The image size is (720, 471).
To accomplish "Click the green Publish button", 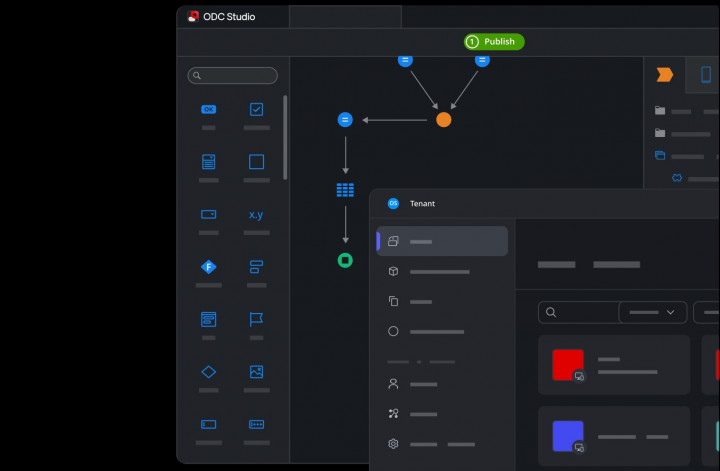I will pyautogui.click(x=494, y=42).
